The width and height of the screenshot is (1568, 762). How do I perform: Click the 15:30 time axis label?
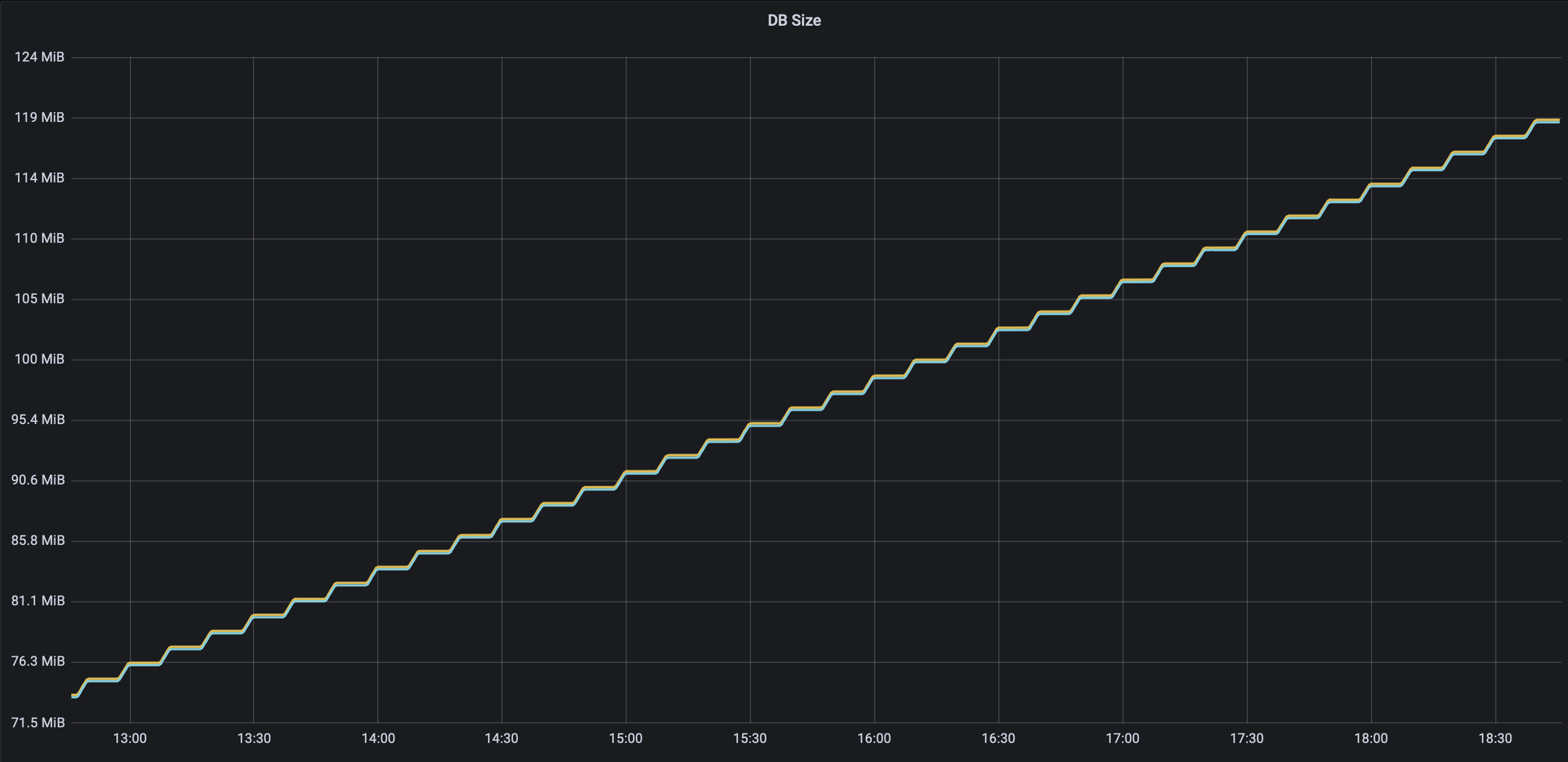pos(750,739)
